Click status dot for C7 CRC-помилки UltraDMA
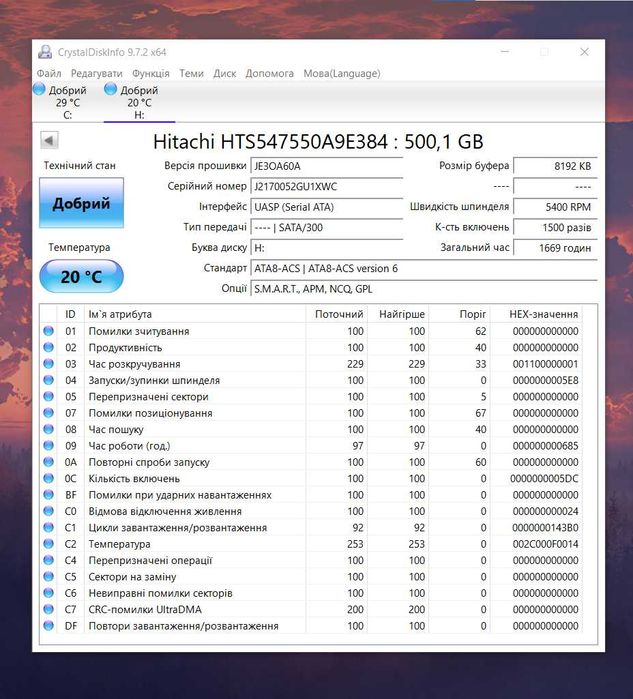This screenshot has width=633, height=699. [x=49, y=609]
